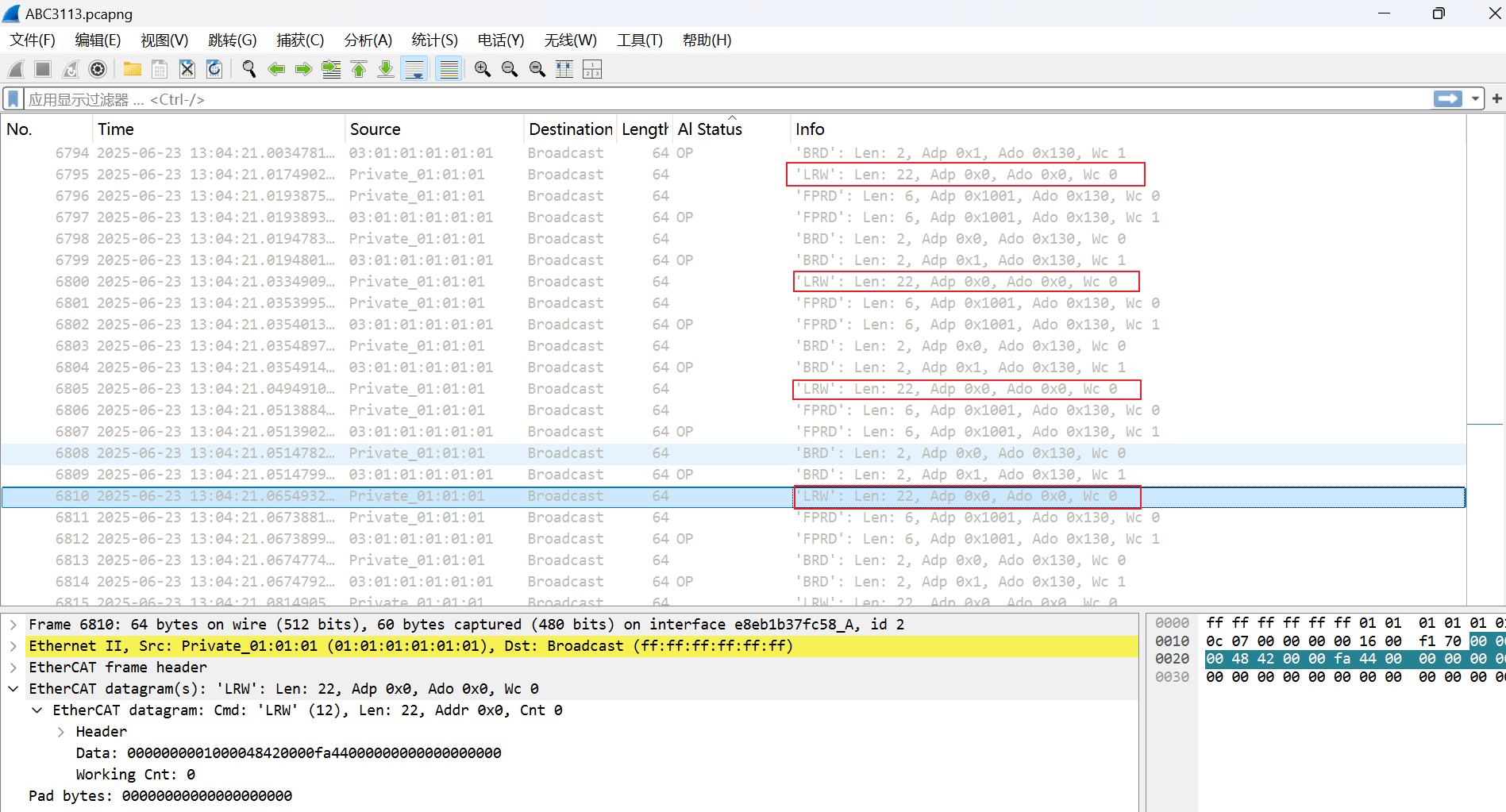The width and height of the screenshot is (1506, 812).
Task: Toggle auto-scroll during live capture
Action: [x=414, y=70]
